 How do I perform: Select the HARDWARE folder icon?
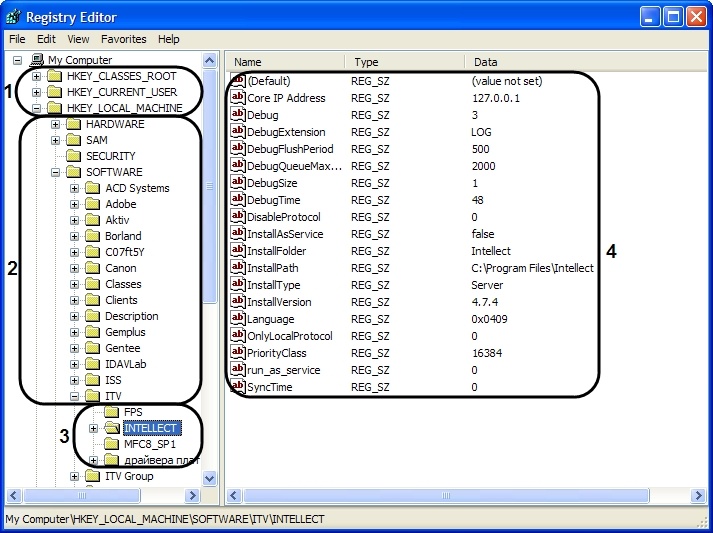pyautogui.click(x=73, y=124)
